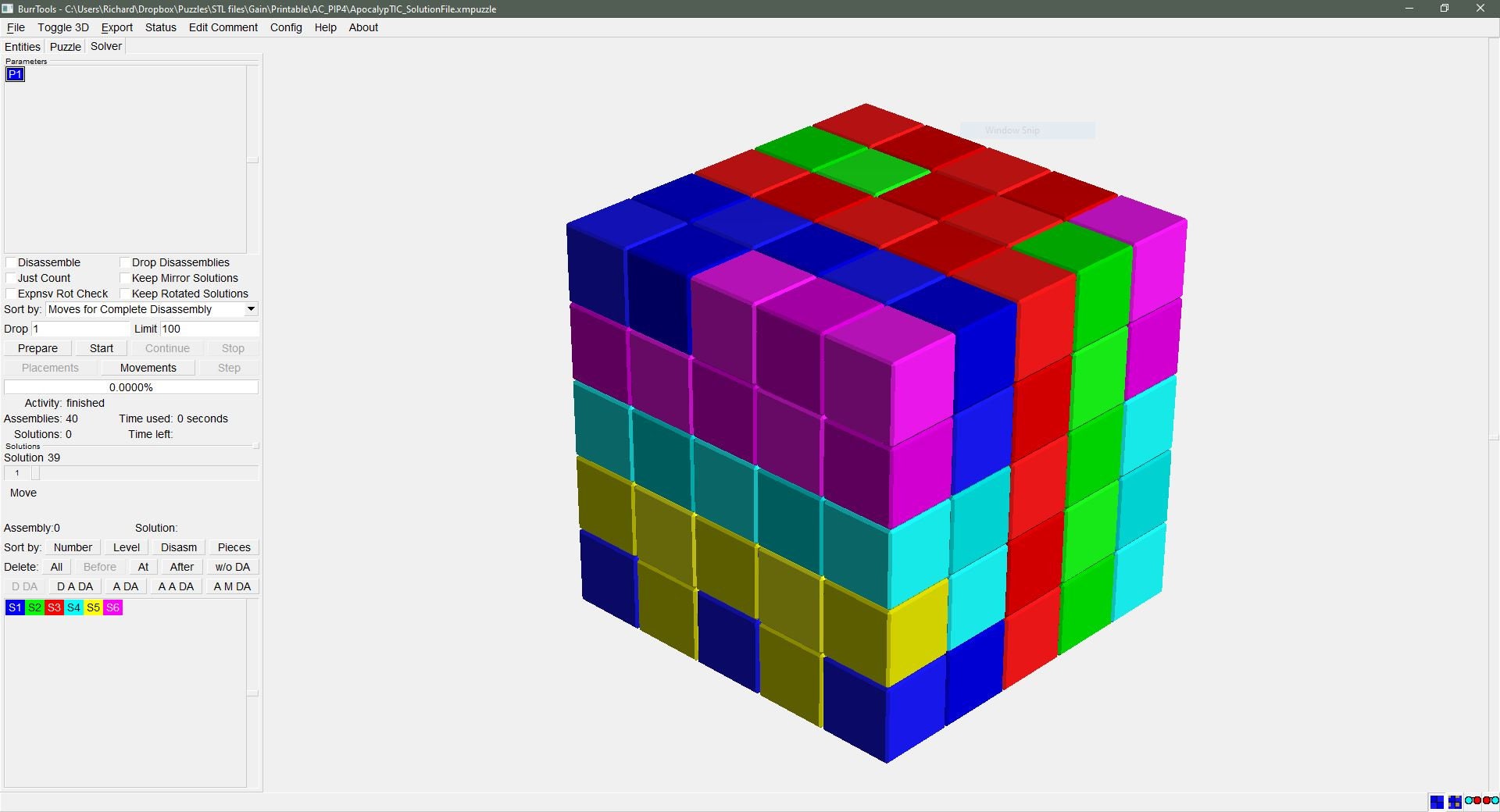Check Keep Mirror Solutions

pyautogui.click(x=125, y=278)
